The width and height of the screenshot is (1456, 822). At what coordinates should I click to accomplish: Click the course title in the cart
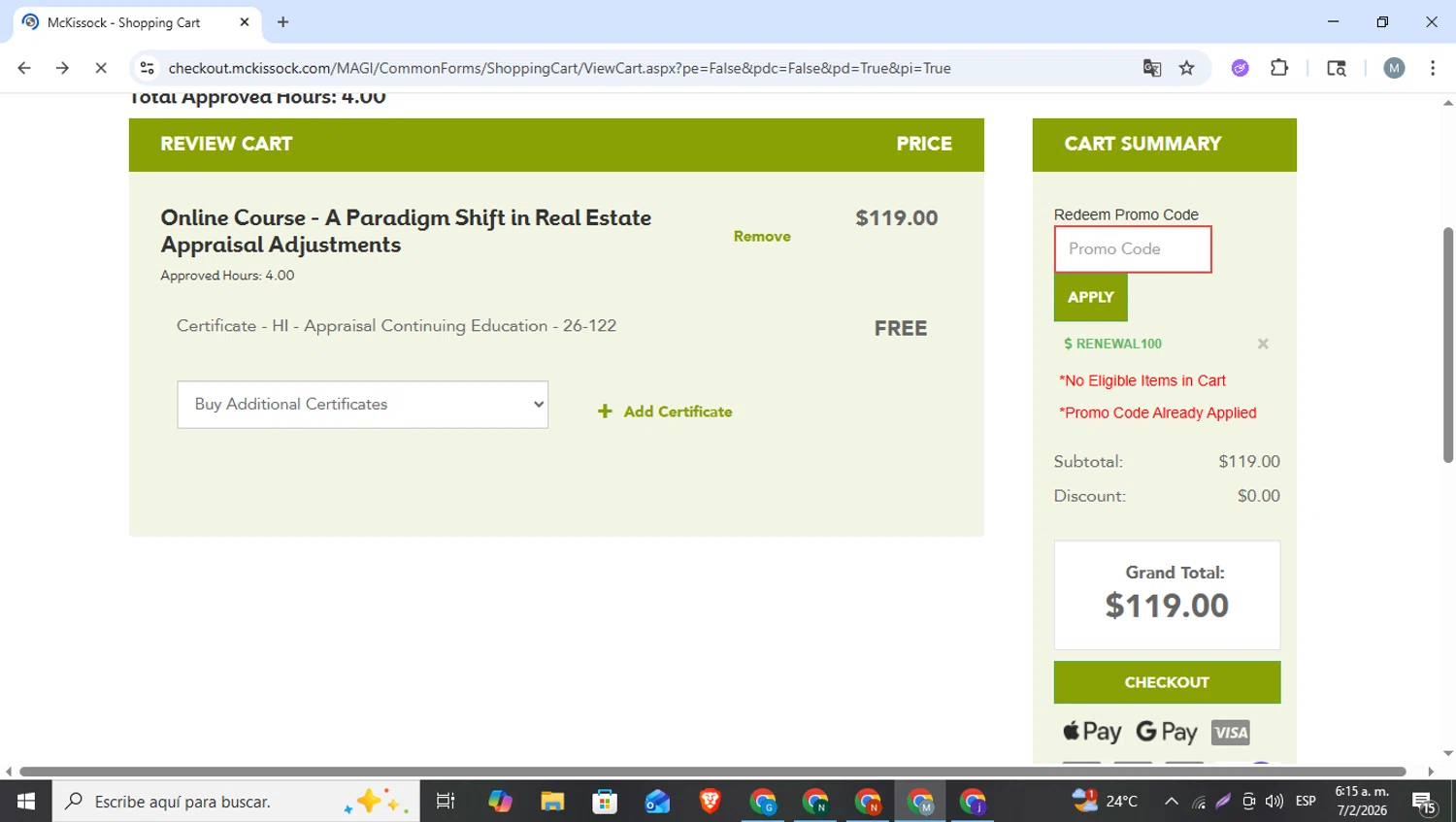(406, 231)
